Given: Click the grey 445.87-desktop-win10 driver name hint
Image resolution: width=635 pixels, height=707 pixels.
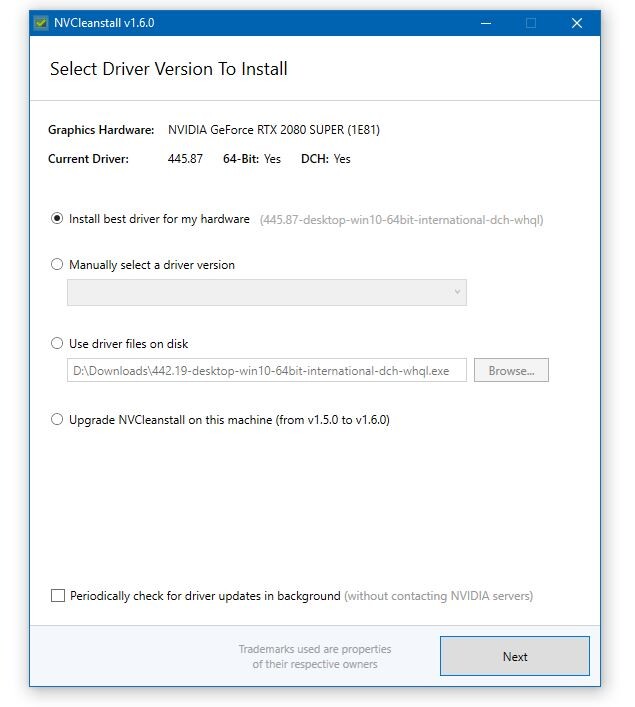Looking at the screenshot, I should (401, 220).
